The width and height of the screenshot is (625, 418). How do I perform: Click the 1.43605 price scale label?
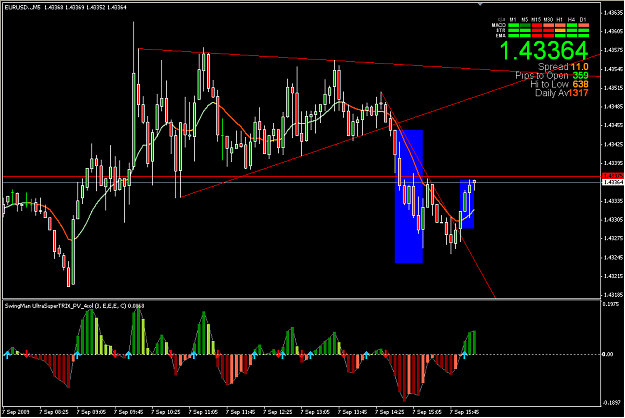[613, 31]
